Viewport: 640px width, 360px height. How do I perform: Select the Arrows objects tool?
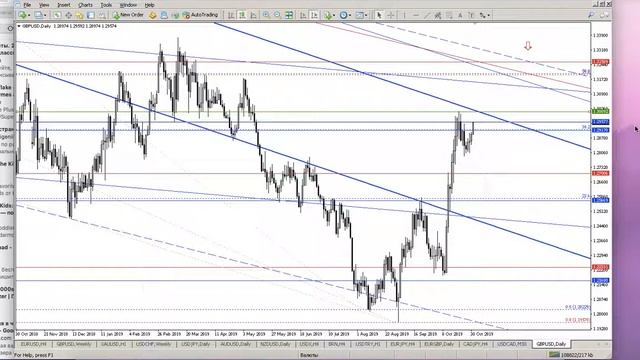click(x=482, y=15)
